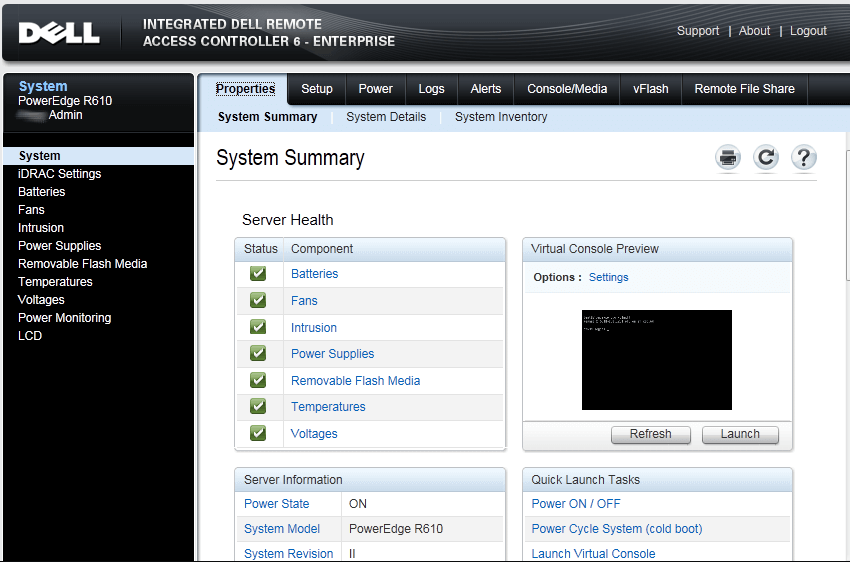Click green check status icon beside Fans
Image resolution: width=850 pixels, height=562 pixels.
click(x=258, y=300)
